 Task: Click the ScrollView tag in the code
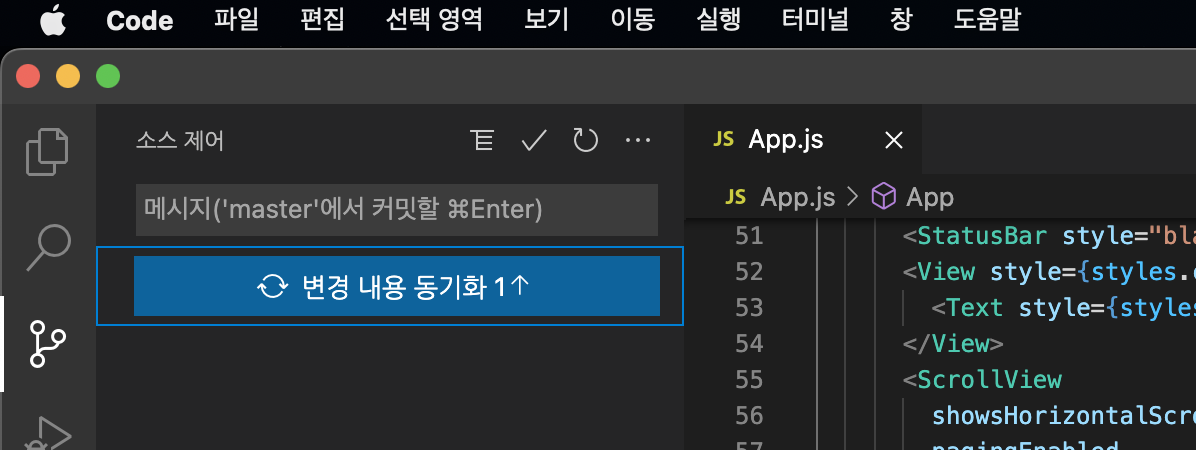989,379
